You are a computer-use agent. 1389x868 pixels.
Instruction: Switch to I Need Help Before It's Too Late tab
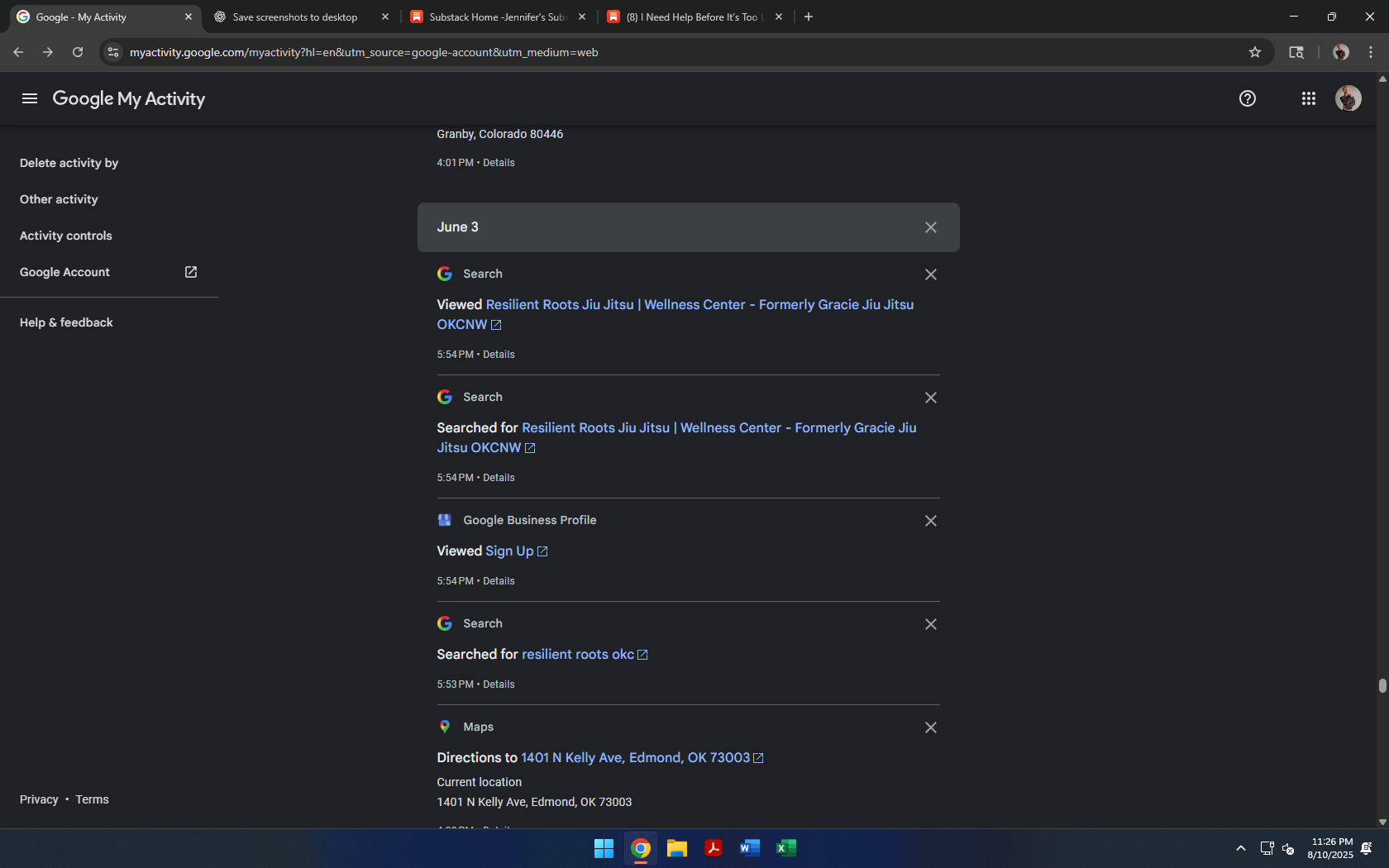693,17
